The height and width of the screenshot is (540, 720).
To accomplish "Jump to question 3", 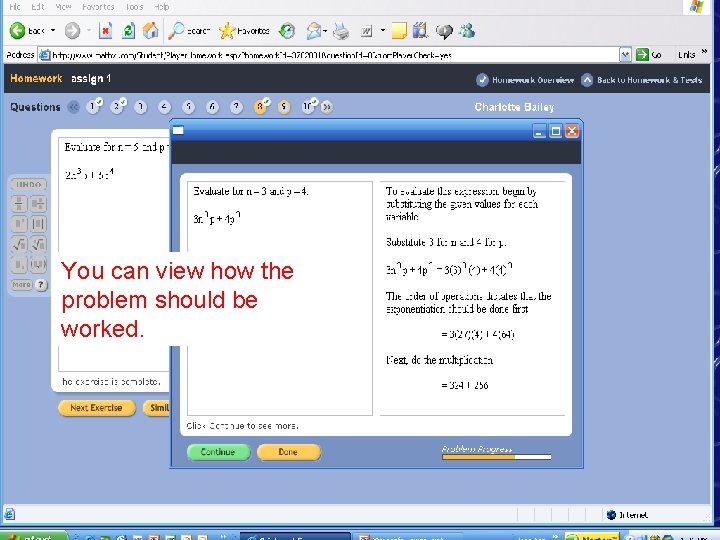I will 141,107.
